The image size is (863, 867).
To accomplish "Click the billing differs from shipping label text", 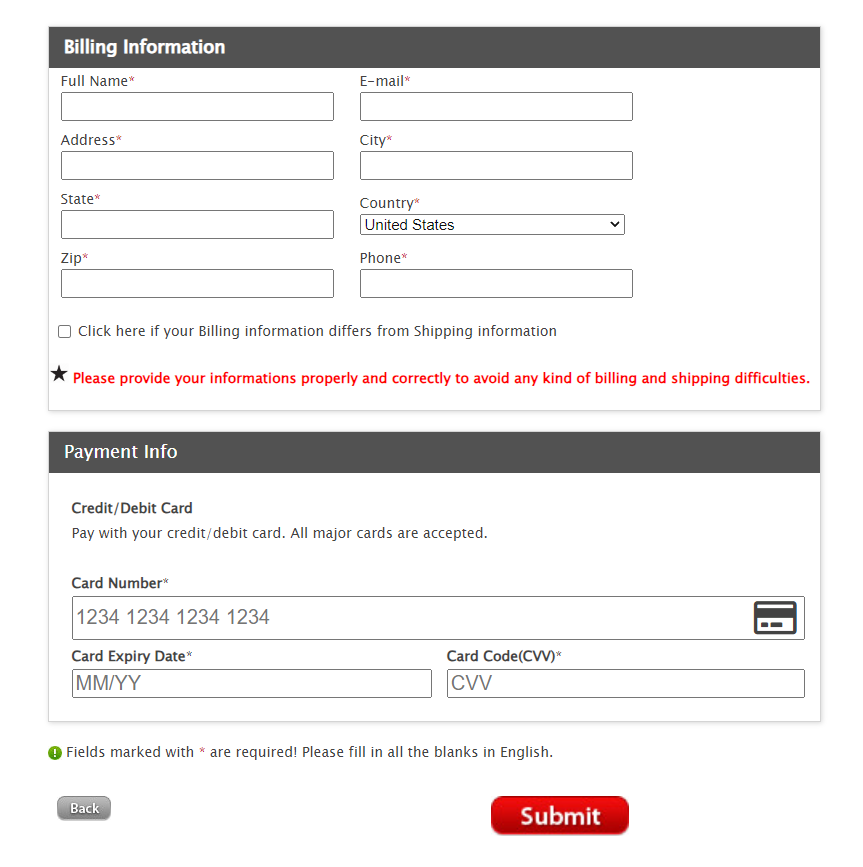I will [x=317, y=331].
